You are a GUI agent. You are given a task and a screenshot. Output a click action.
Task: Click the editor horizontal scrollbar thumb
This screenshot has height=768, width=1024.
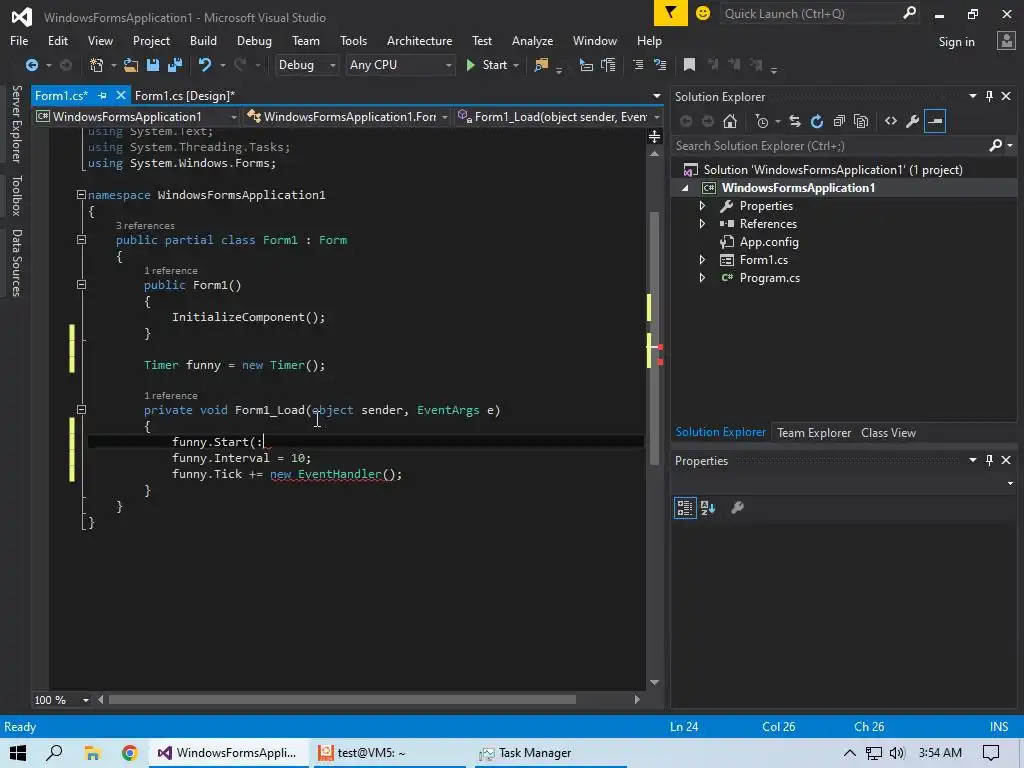[342, 699]
